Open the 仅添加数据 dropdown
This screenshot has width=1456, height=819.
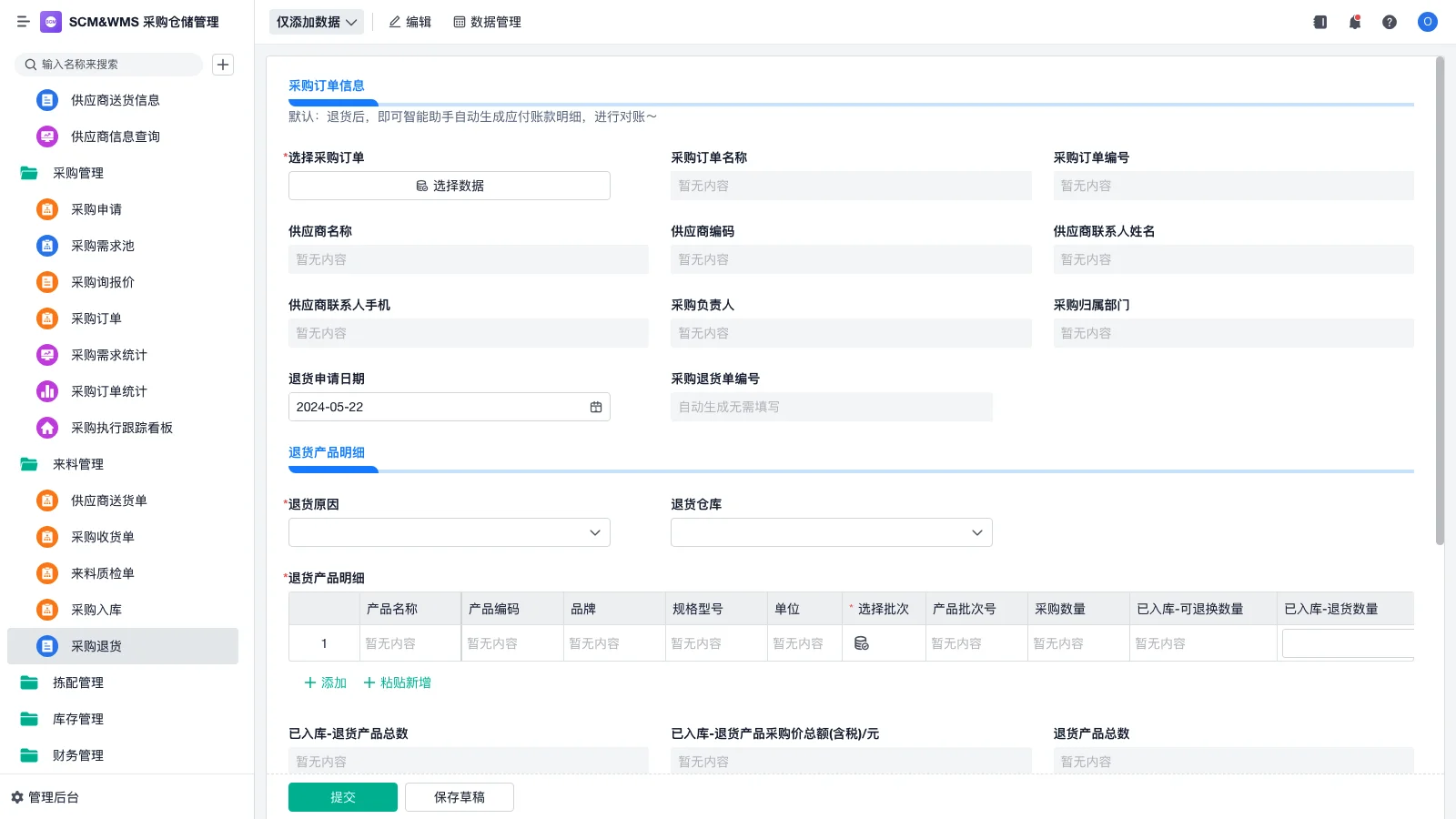pos(317,22)
